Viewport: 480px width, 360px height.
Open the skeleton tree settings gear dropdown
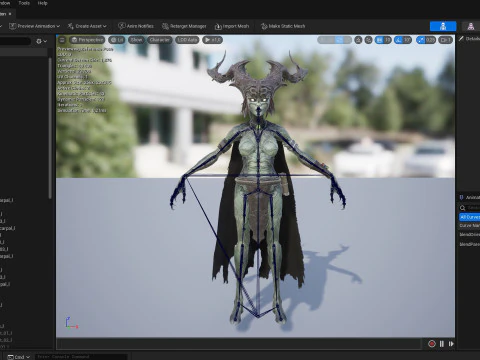pos(42,41)
